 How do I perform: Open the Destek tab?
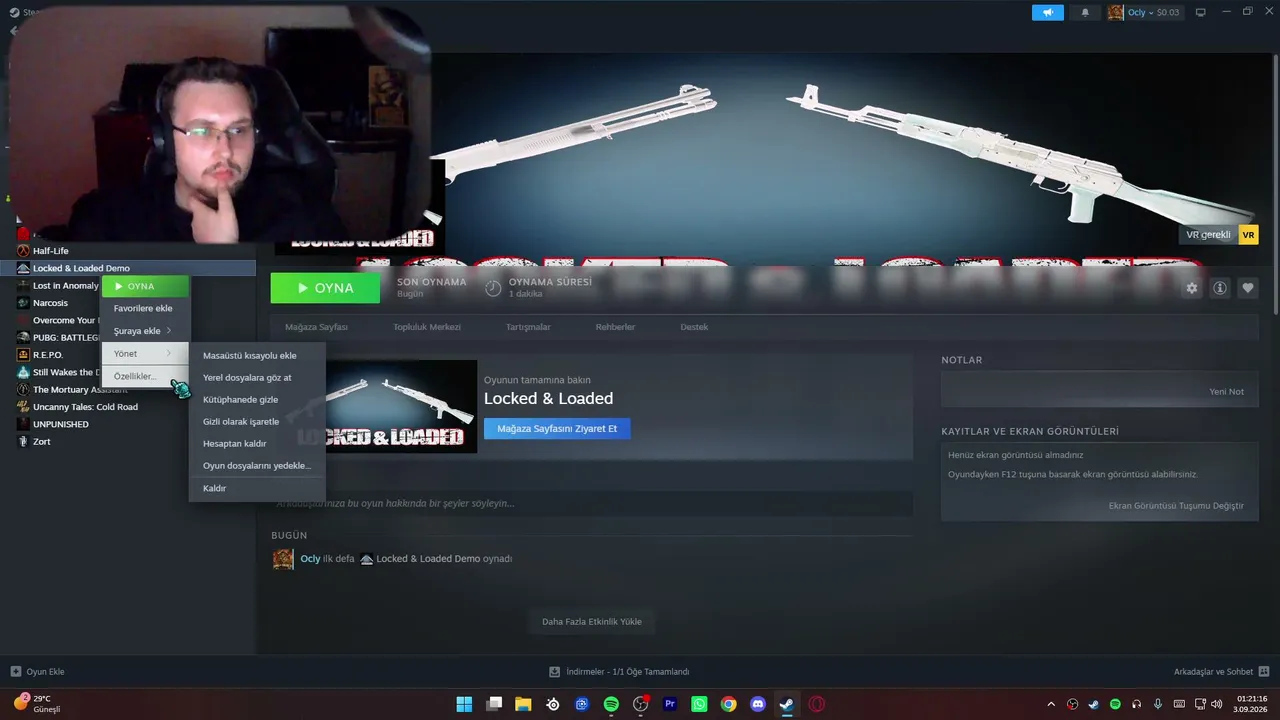coord(694,327)
